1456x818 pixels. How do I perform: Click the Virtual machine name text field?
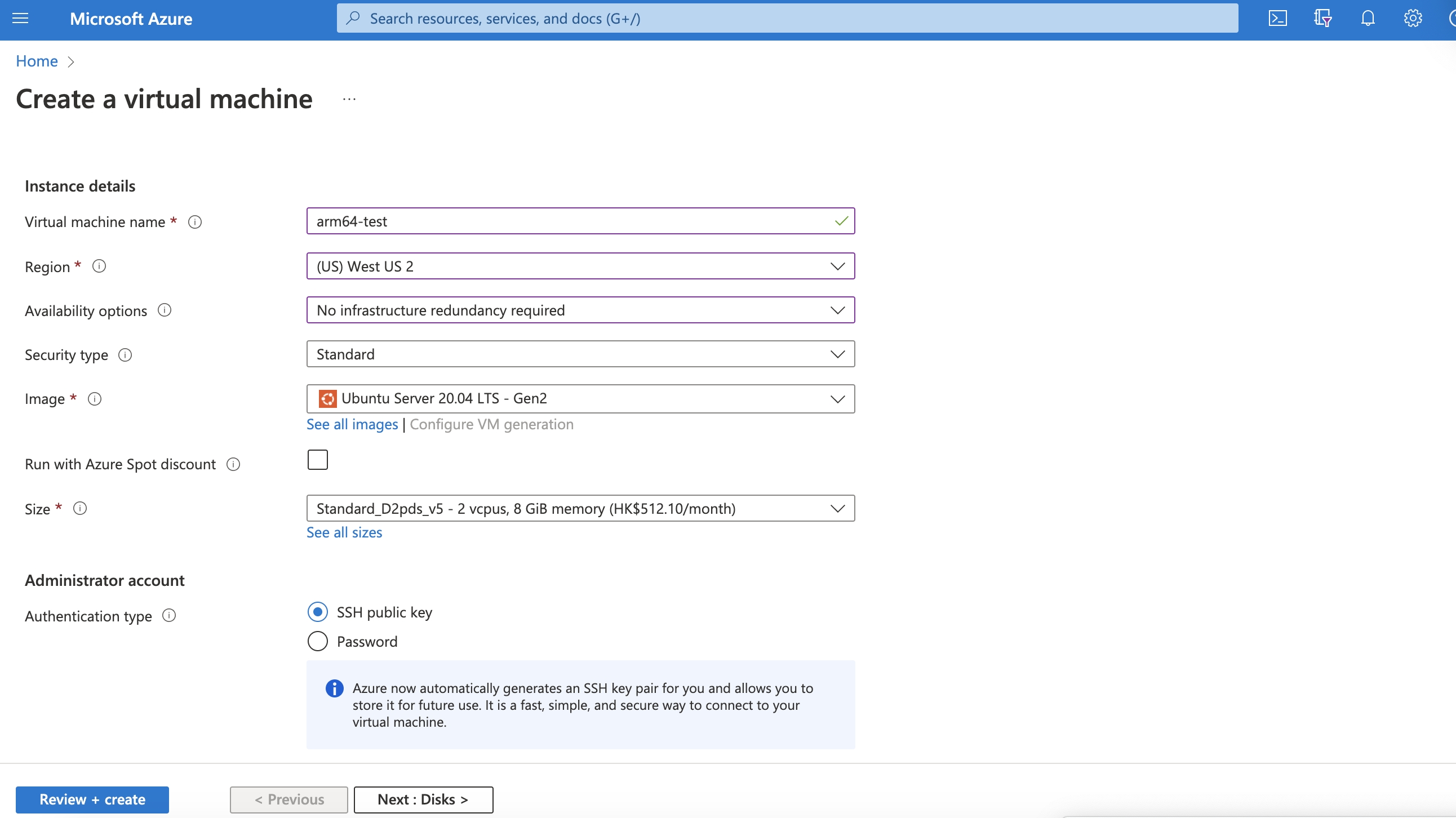click(571, 221)
